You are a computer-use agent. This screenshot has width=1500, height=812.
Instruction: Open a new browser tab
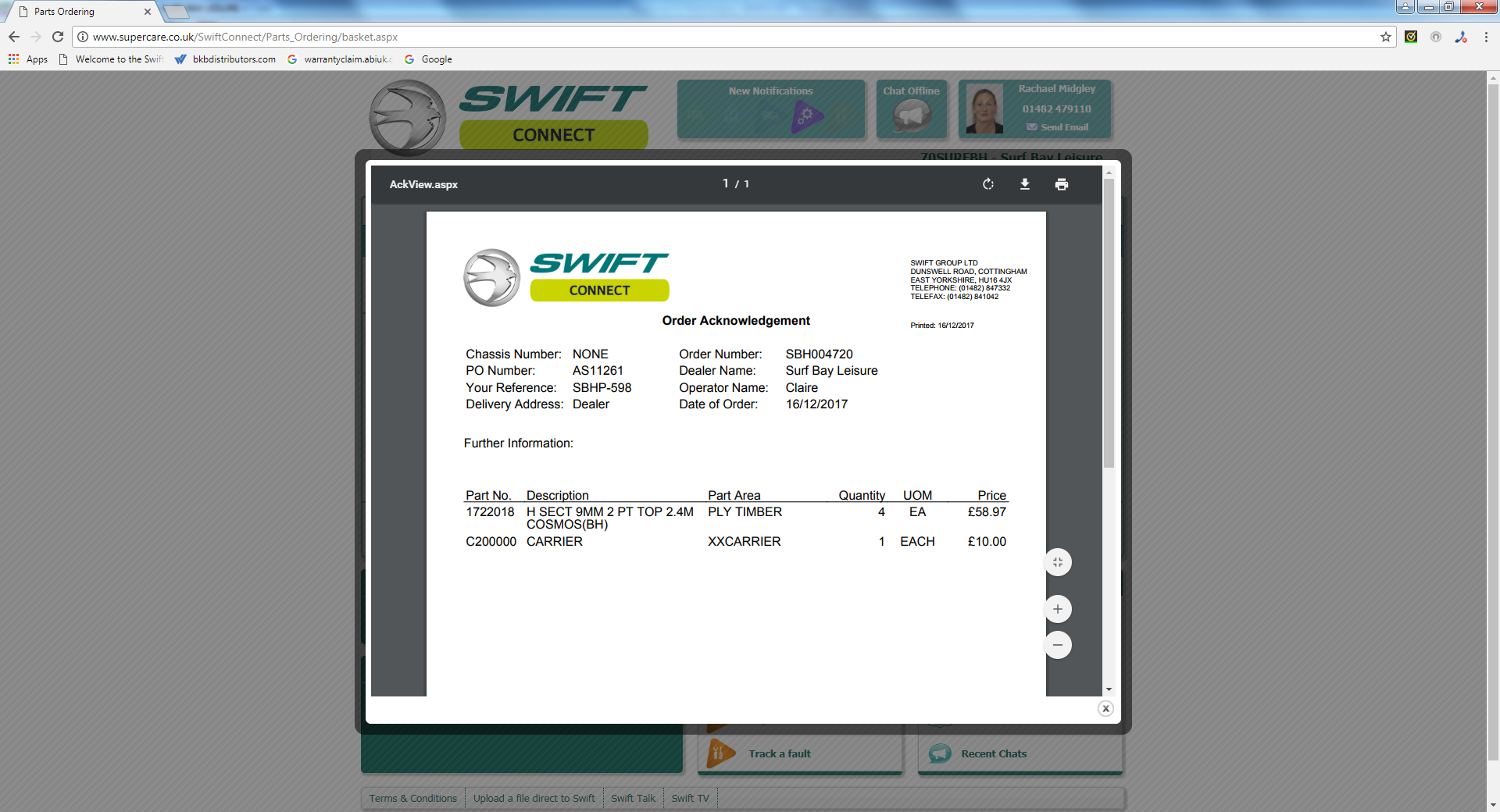click(x=177, y=12)
